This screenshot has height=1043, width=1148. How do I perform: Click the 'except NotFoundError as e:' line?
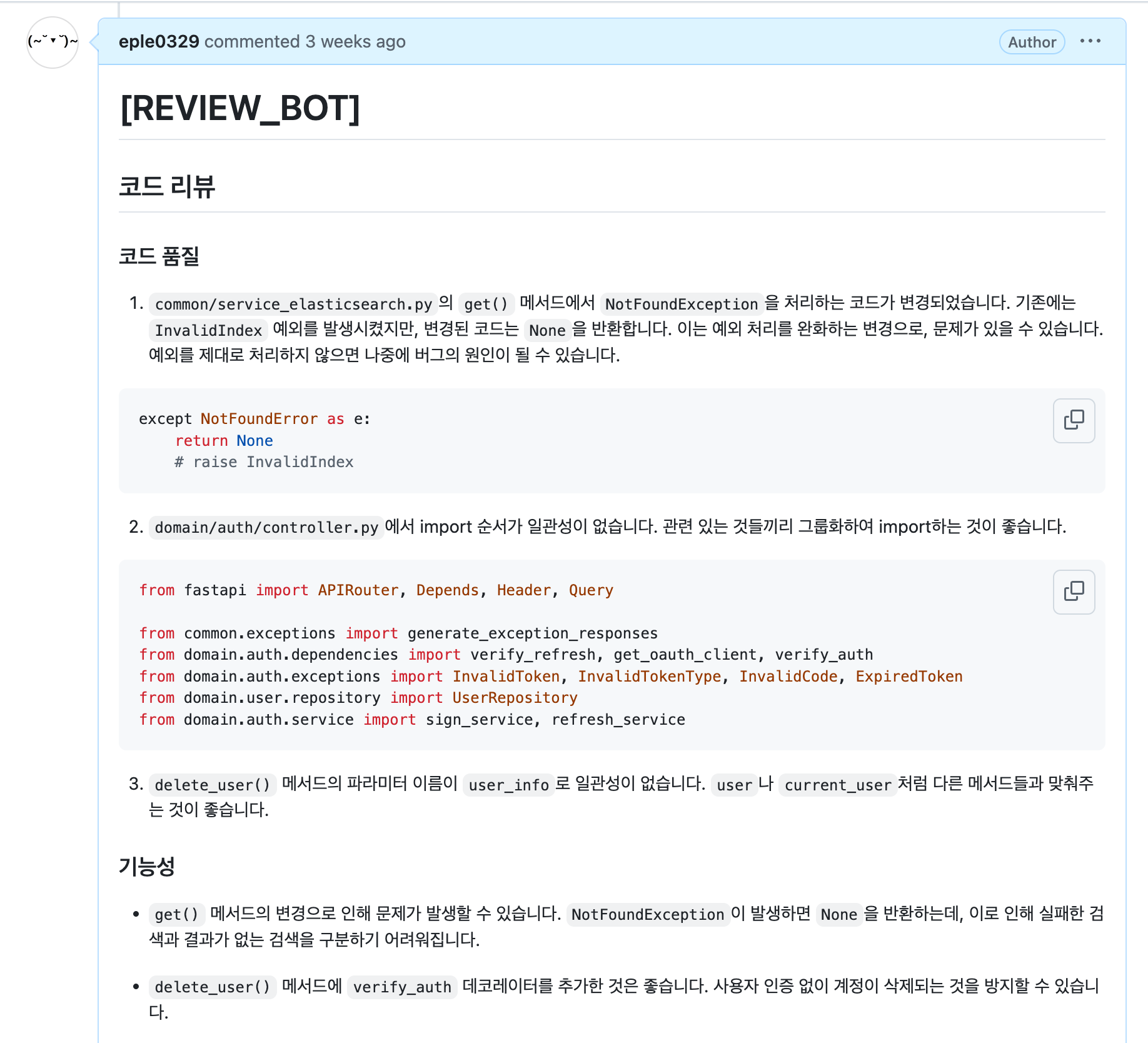pos(254,418)
